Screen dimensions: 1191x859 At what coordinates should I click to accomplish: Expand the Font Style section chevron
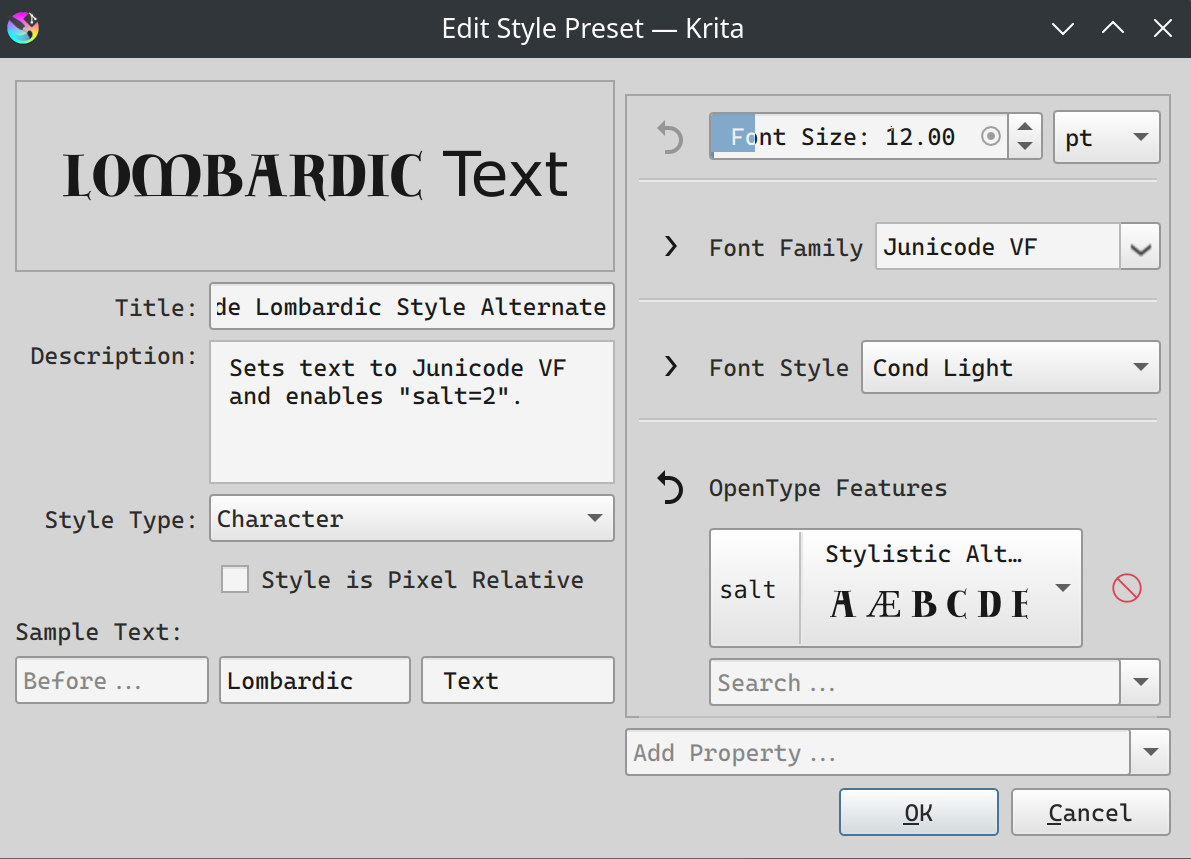click(671, 367)
